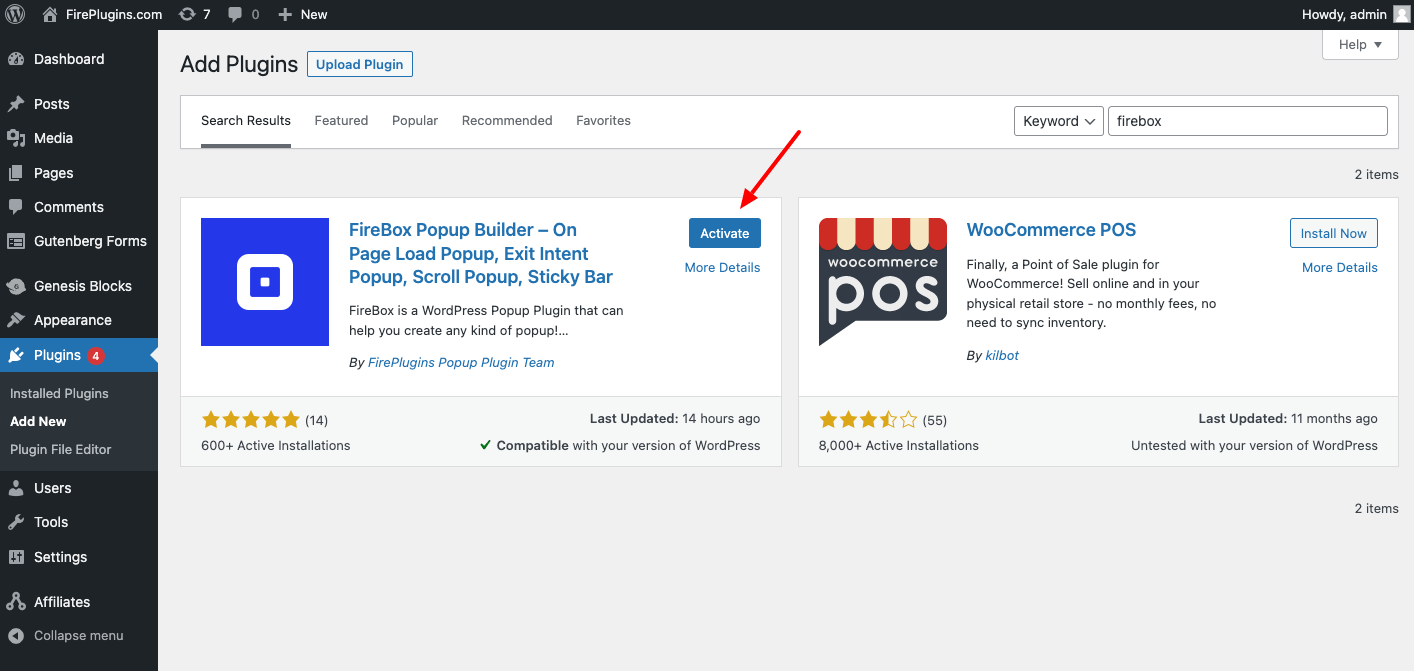Expand the Help dropdown tab
Screen dimensions: 1414x671
coord(1360,45)
